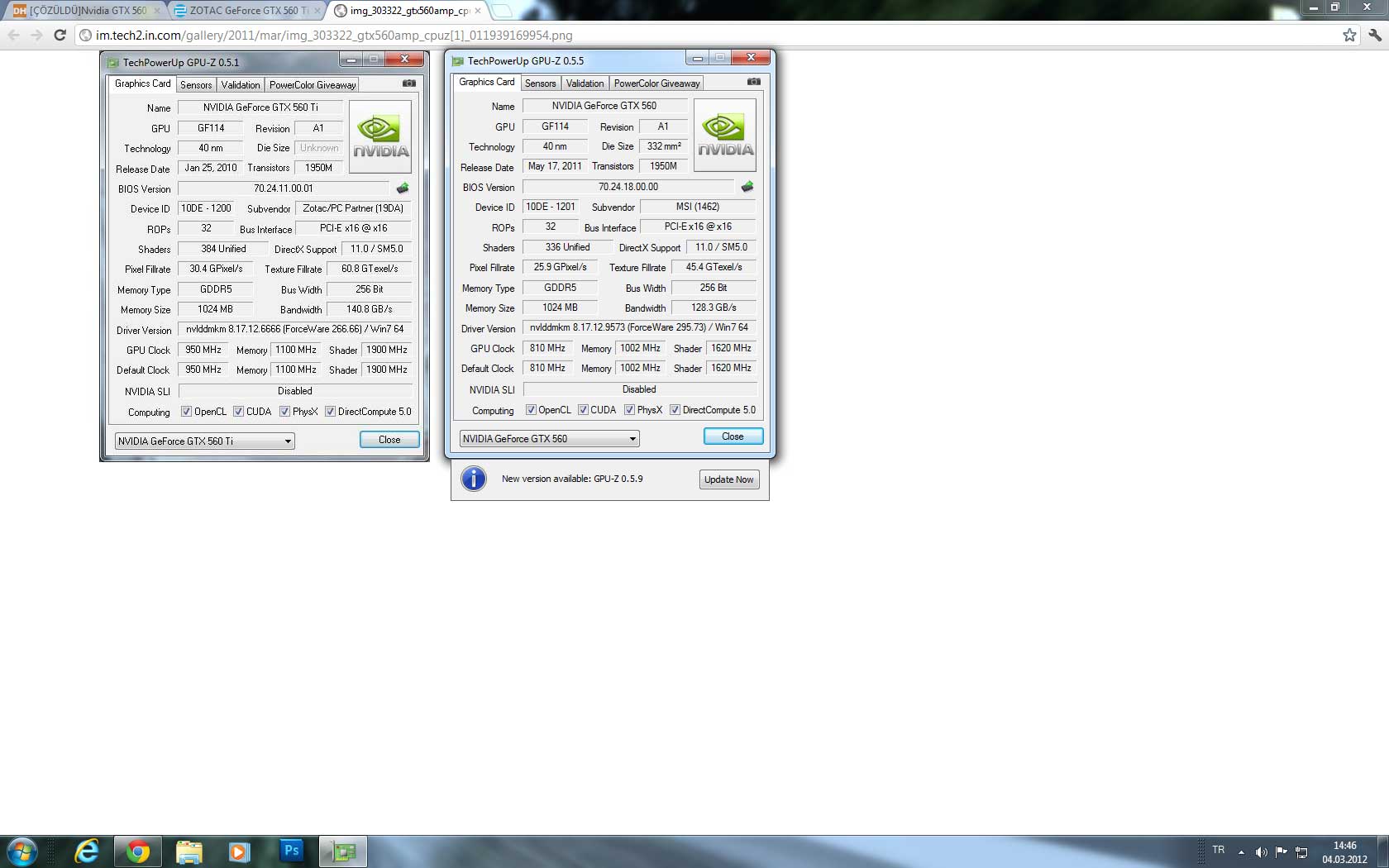This screenshot has width=1389, height=868.
Task: Click GPU-Z 0.5.5 title bar app icon
Action: click(x=458, y=61)
